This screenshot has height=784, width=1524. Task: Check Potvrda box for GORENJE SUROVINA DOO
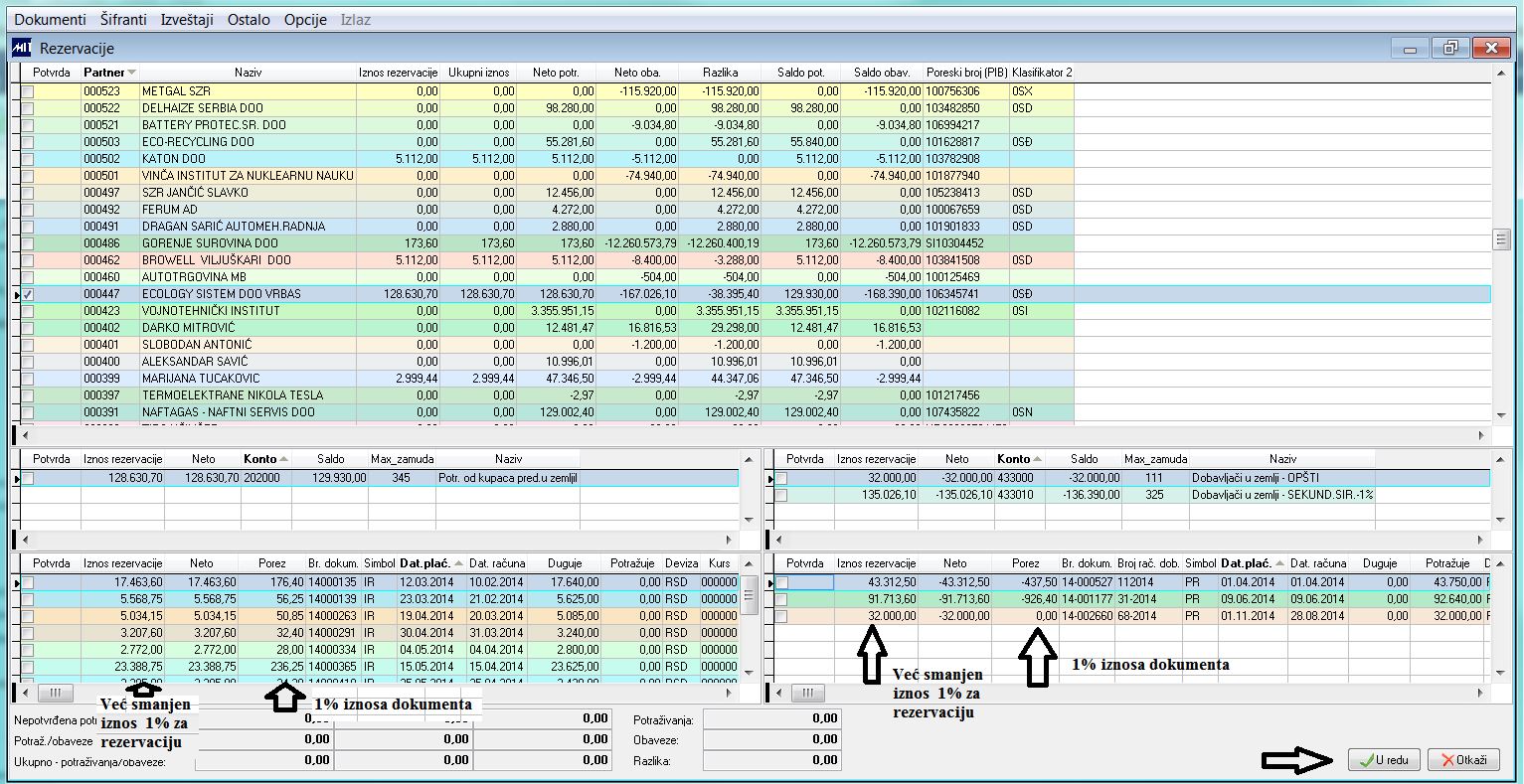pyautogui.click(x=28, y=243)
